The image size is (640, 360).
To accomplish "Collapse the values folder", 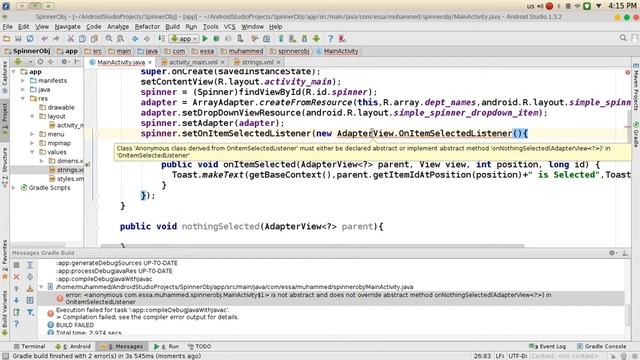I will coord(32,152).
